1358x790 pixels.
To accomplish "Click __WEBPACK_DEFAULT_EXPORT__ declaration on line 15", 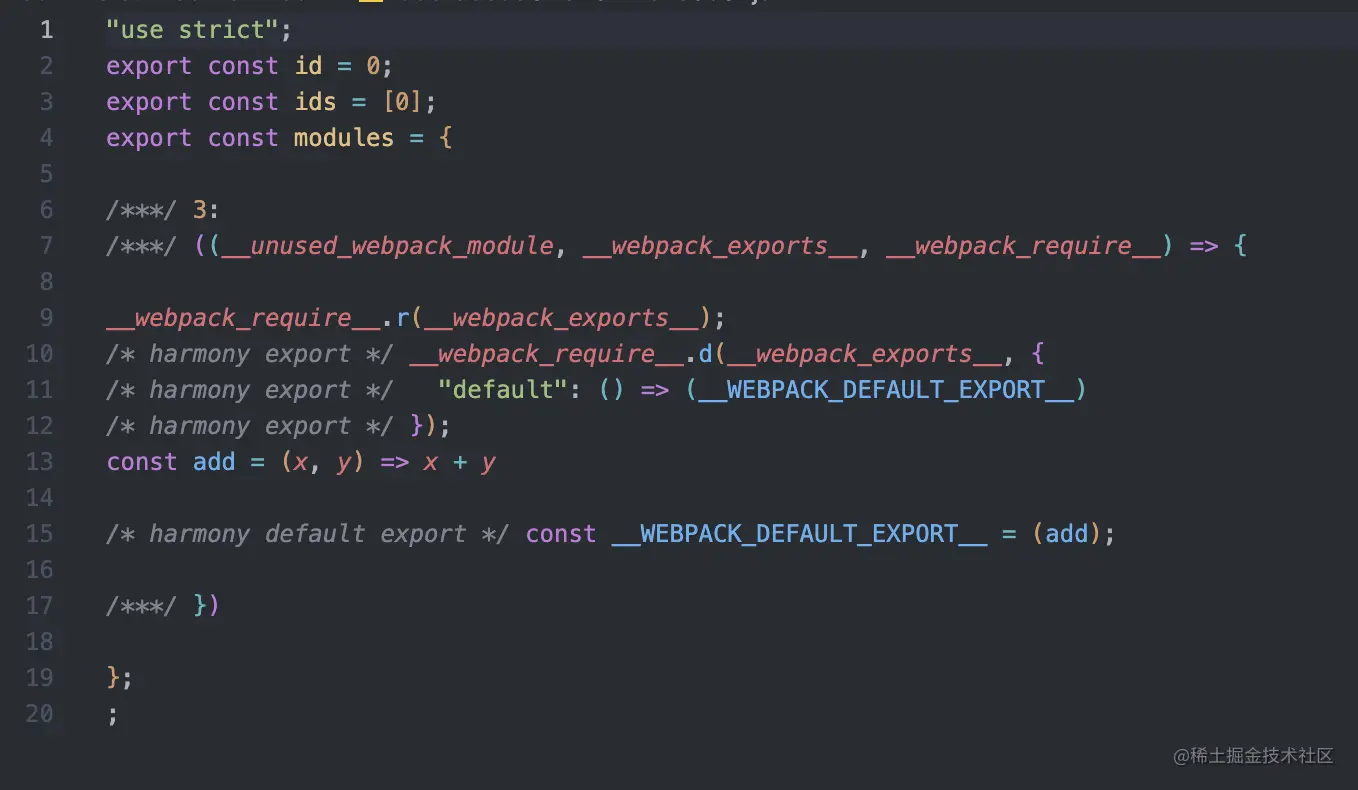I will tap(799, 534).
